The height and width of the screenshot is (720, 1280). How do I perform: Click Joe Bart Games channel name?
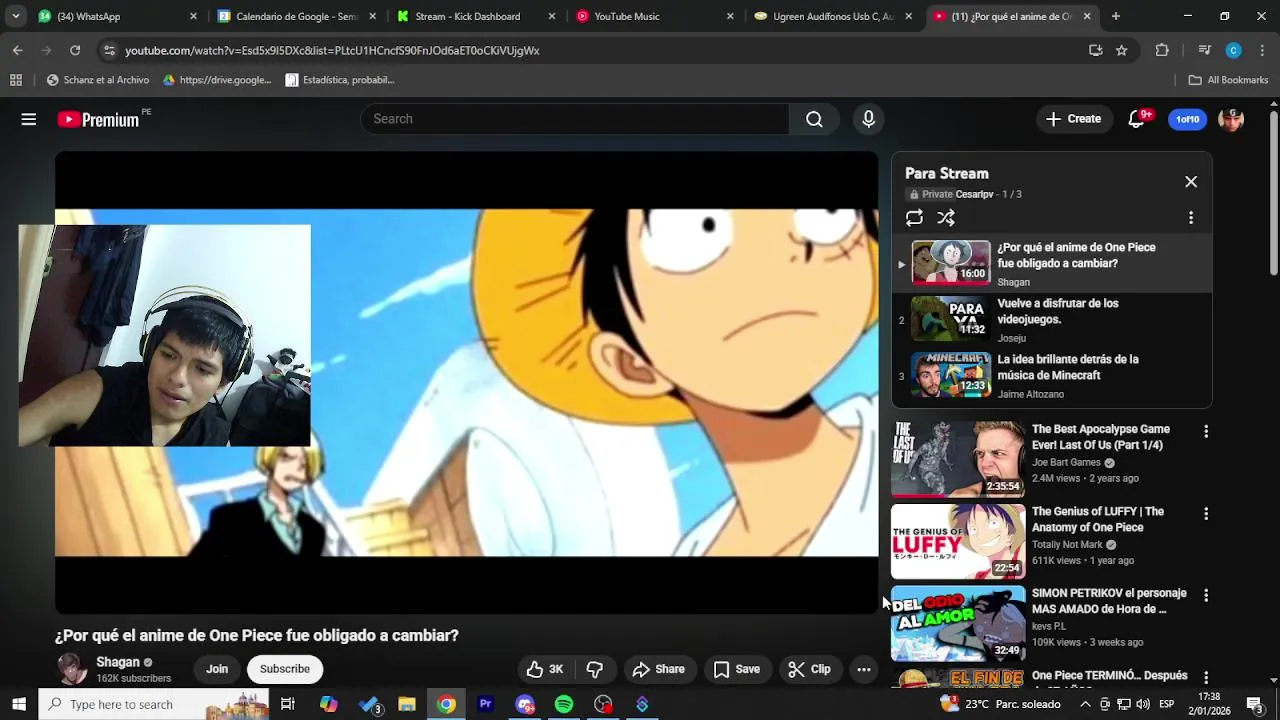point(1066,463)
